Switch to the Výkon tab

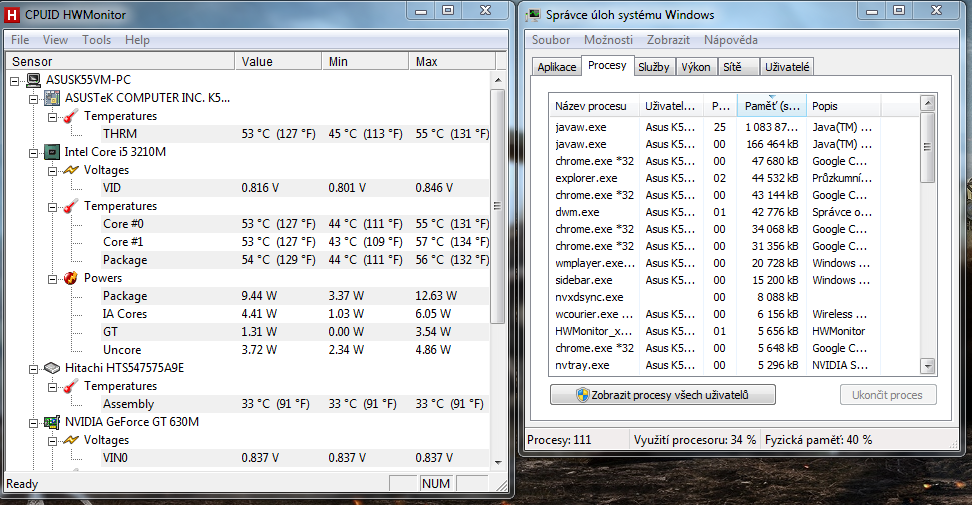pyautogui.click(x=696, y=67)
